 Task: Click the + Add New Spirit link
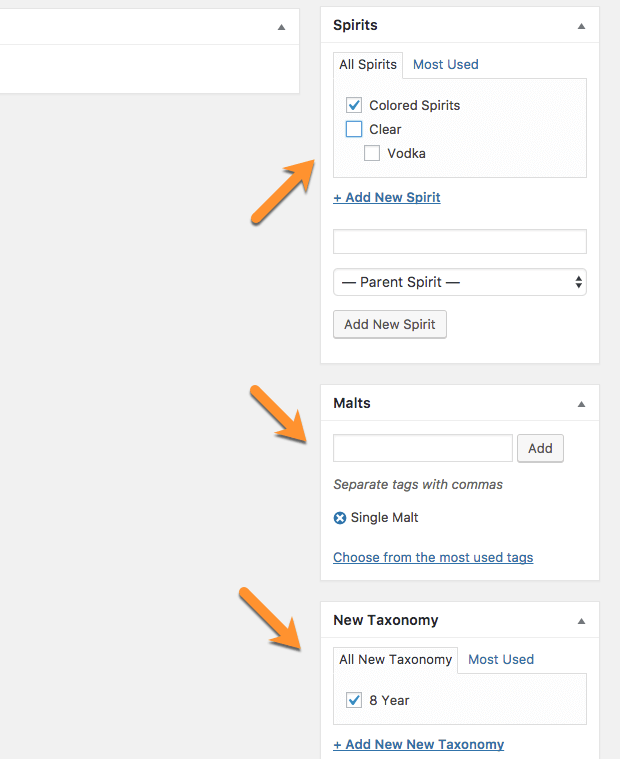point(387,197)
